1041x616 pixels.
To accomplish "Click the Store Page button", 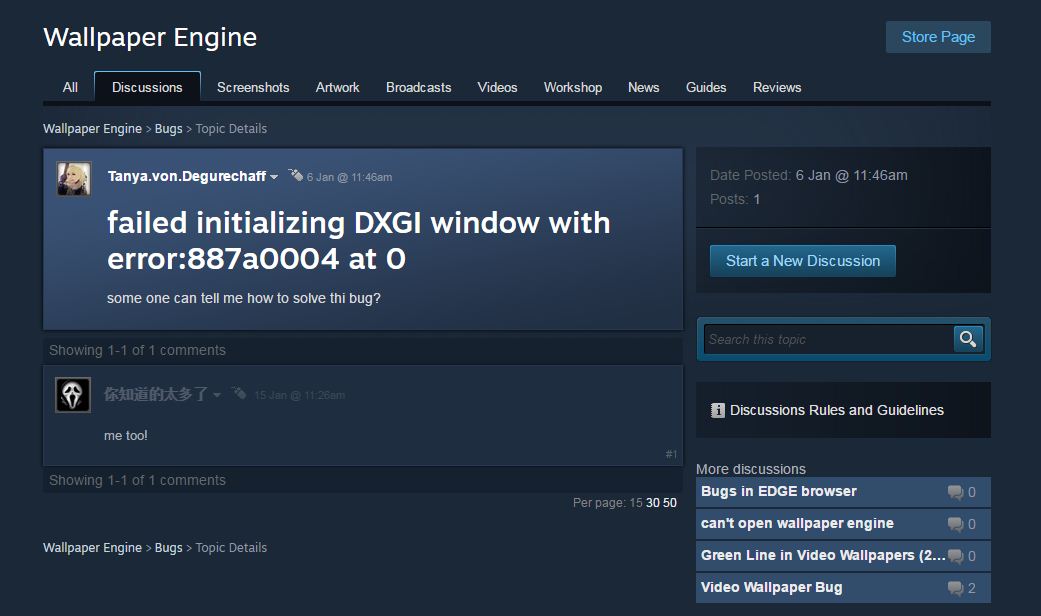I will 937,37.
